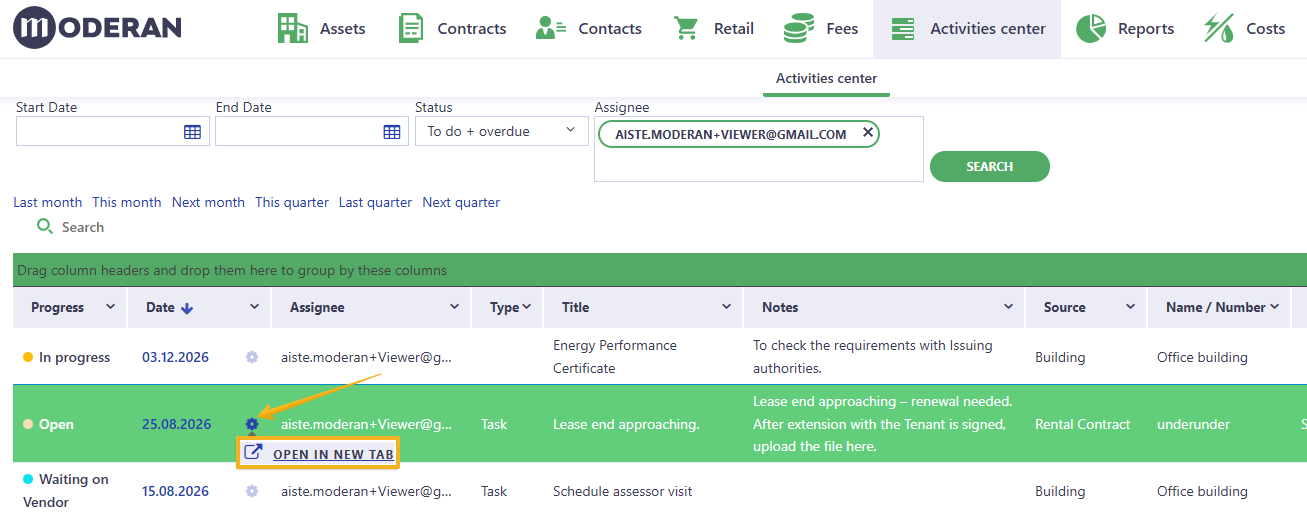This screenshot has height=513, width=1307.
Task: Click the search magnifier icon
Action: point(45,227)
